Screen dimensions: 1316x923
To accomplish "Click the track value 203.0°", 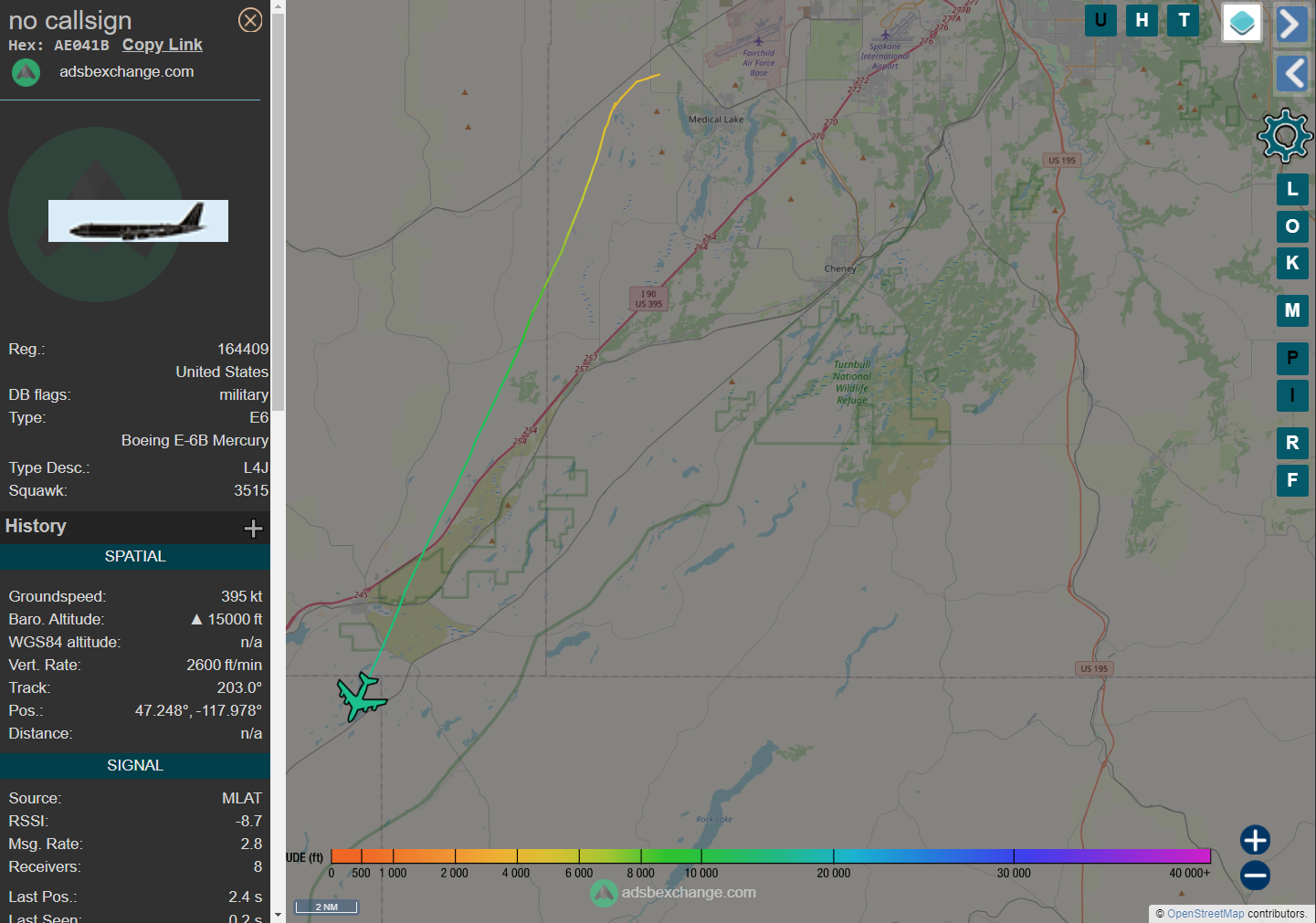I will pyautogui.click(x=239, y=687).
